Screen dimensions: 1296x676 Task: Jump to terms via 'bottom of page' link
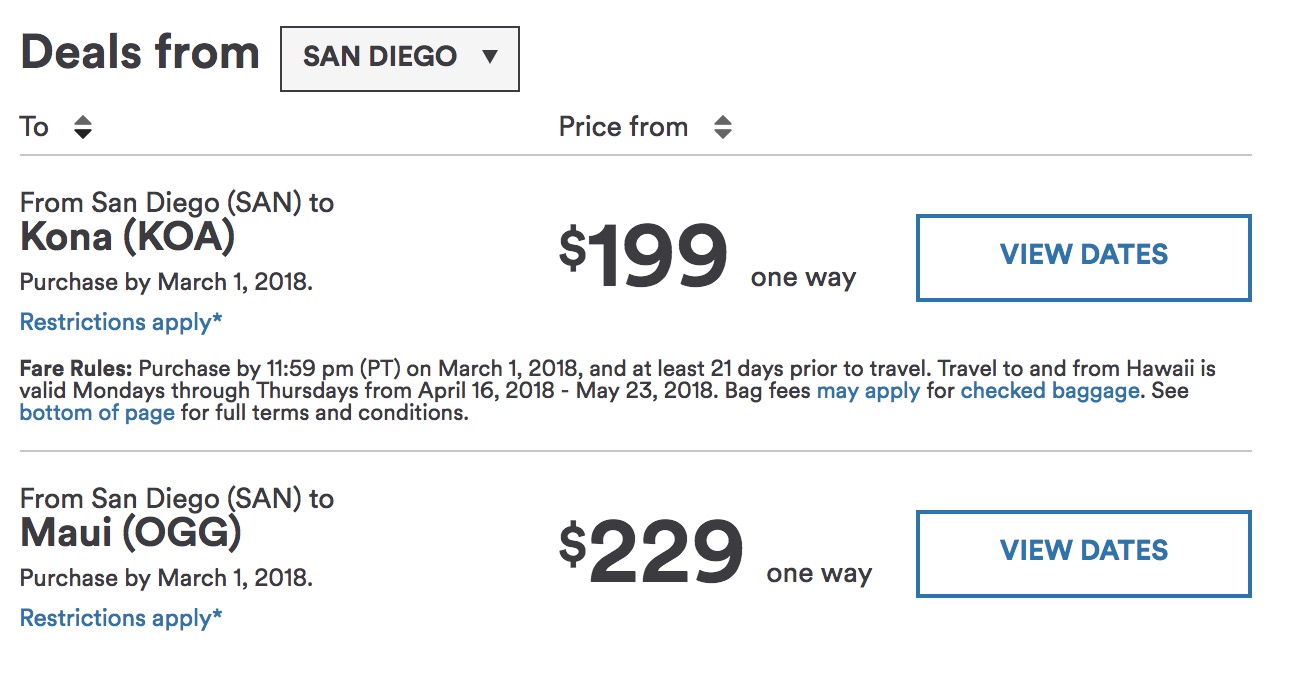(x=97, y=413)
